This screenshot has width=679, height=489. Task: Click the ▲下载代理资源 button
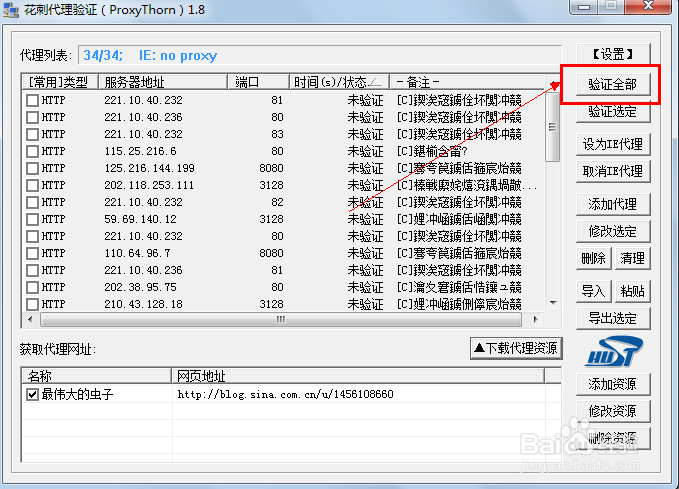pos(516,348)
